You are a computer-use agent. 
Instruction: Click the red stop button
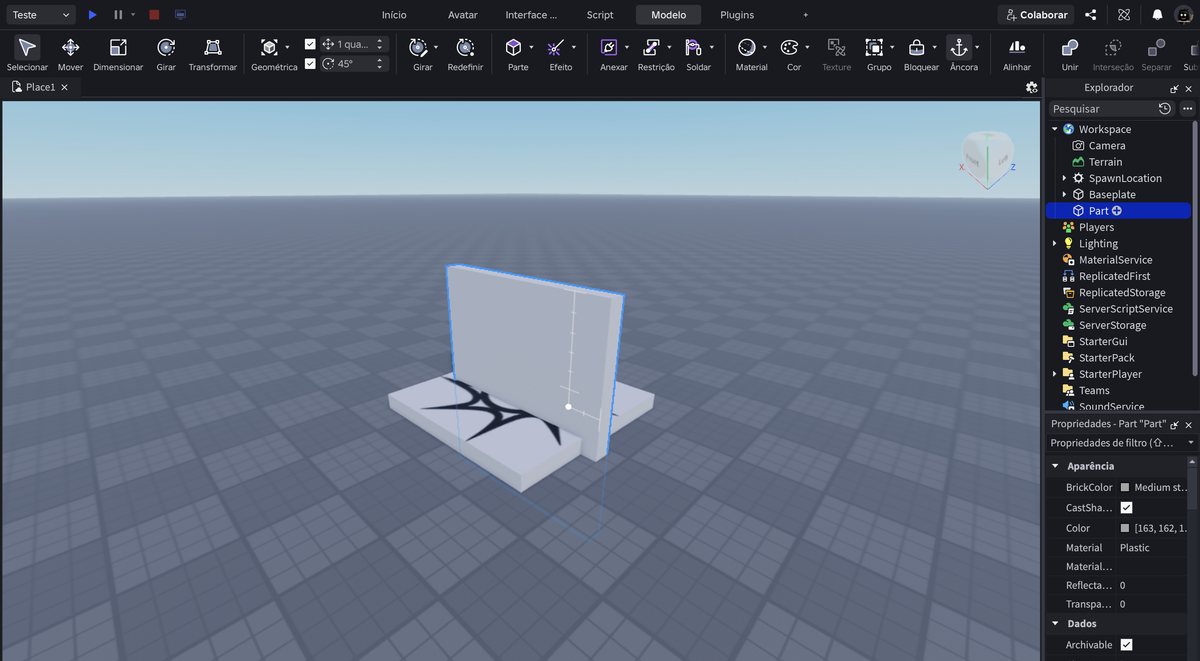[x=154, y=15]
